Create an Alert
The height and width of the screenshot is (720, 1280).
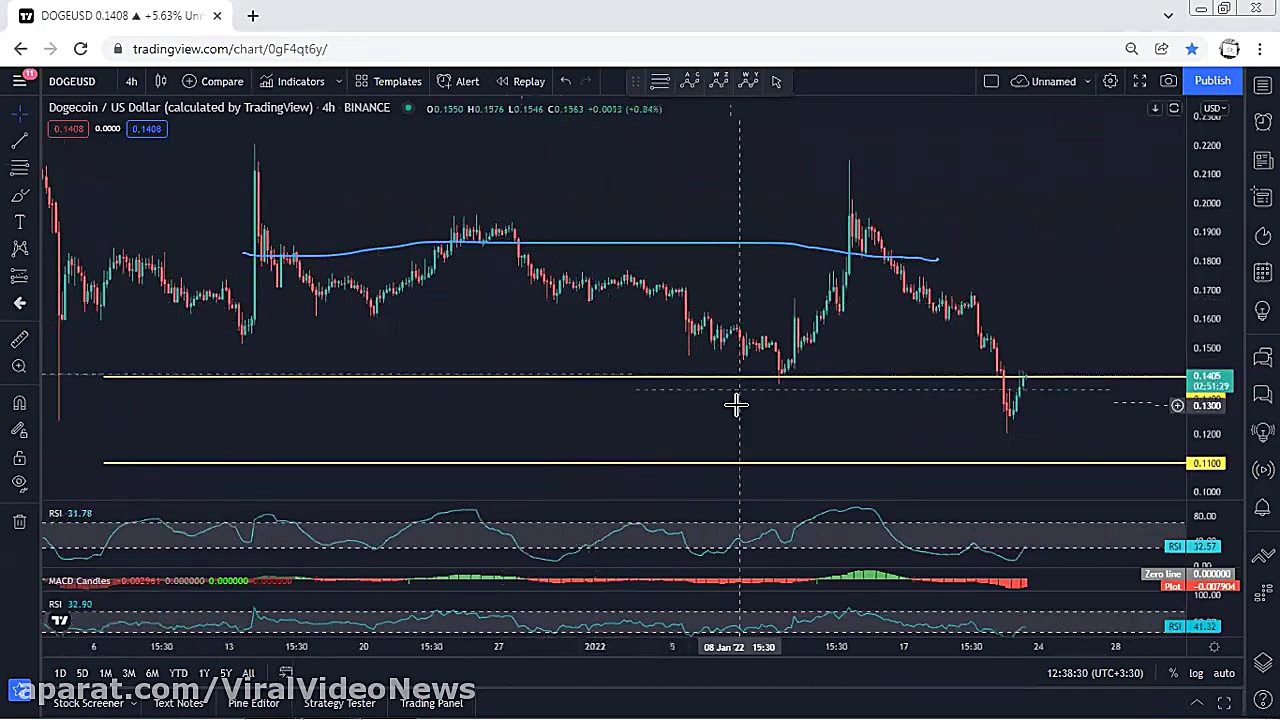pyautogui.click(x=459, y=81)
